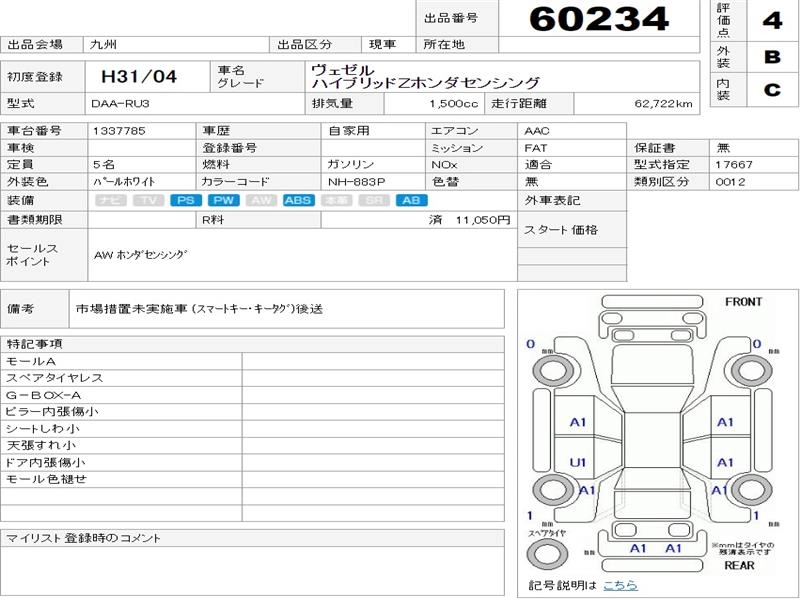Viewport: 800px width, 600px height.
Task: Click the blue PW equipment badge
Action: tap(223, 201)
